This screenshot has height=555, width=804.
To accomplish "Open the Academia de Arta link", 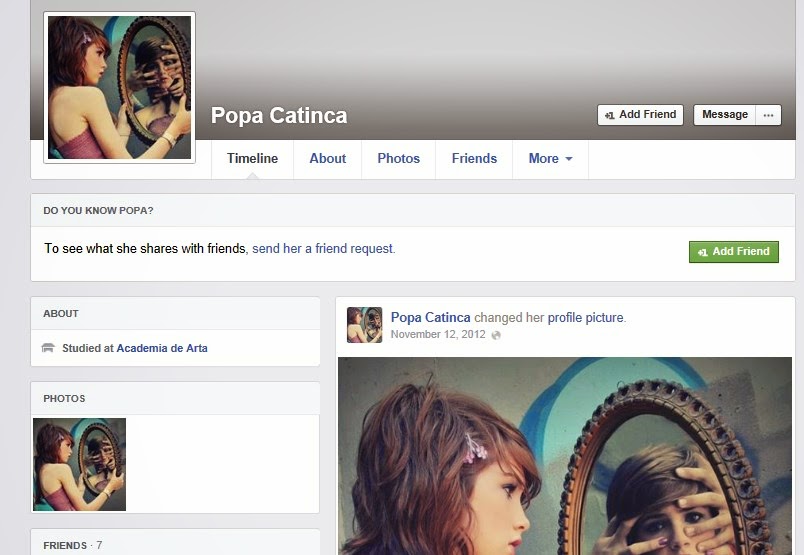I will [162, 348].
